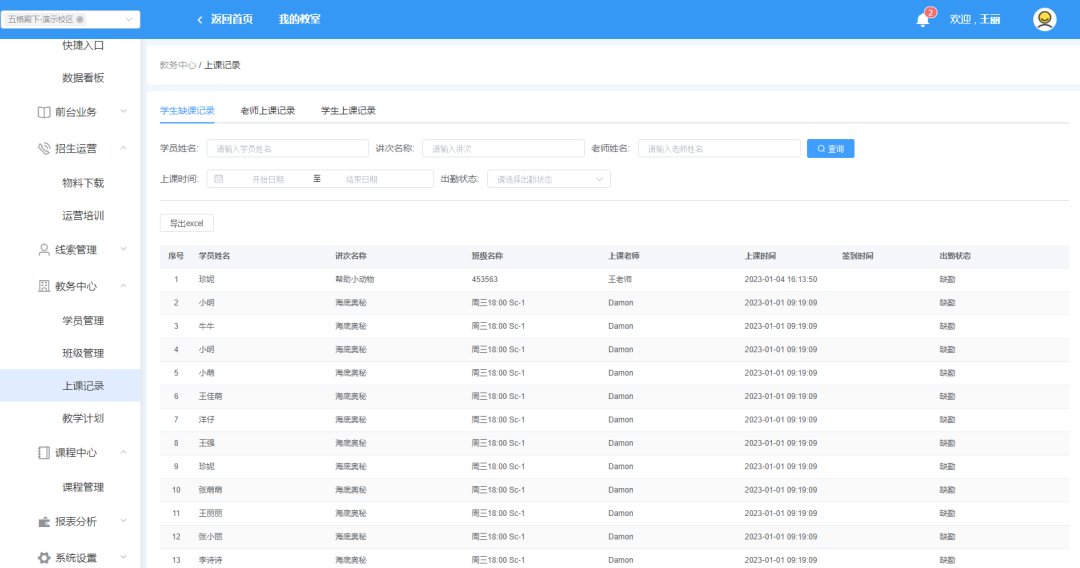The width and height of the screenshot is (1080, 568).
Task: Click the 前台业务 book icon
Action: click(44, 112)
